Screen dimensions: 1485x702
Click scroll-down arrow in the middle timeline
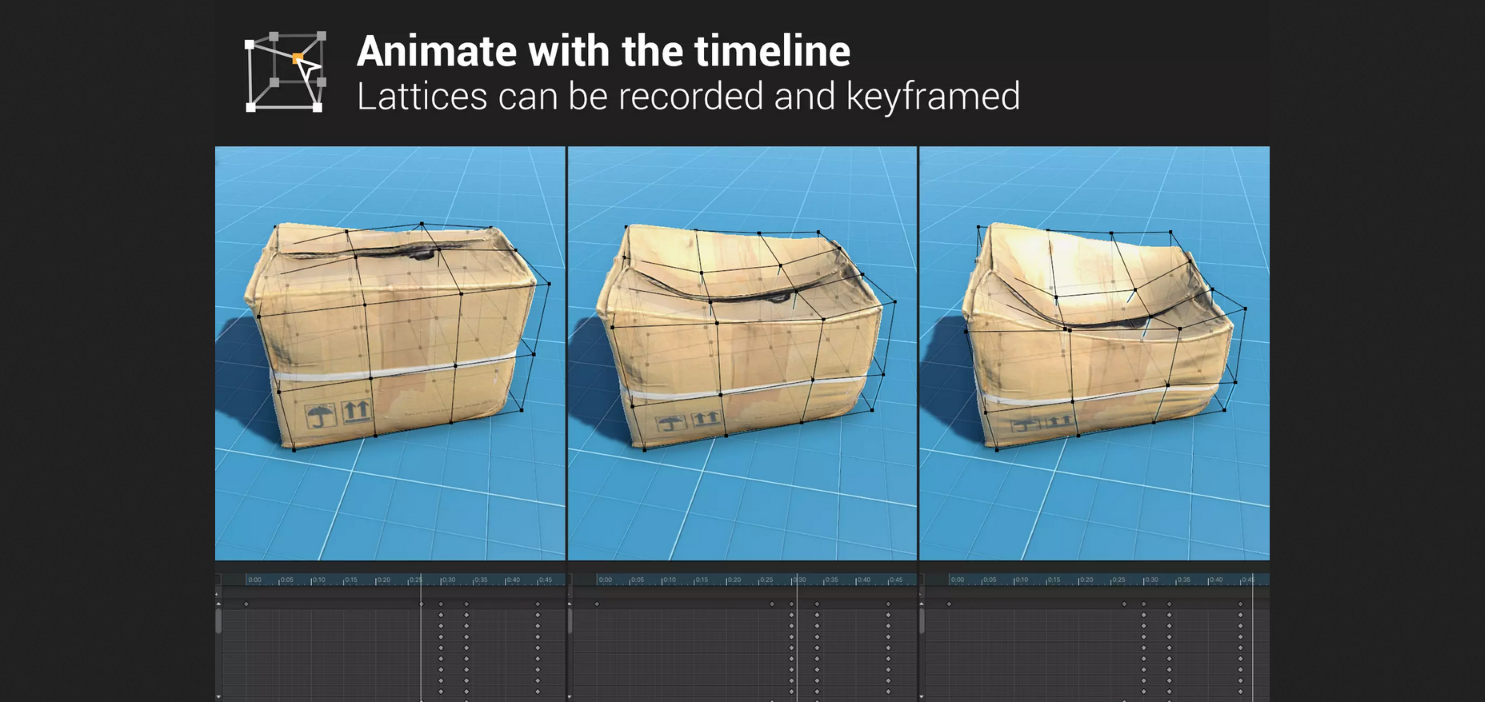[x=570, y=695]
